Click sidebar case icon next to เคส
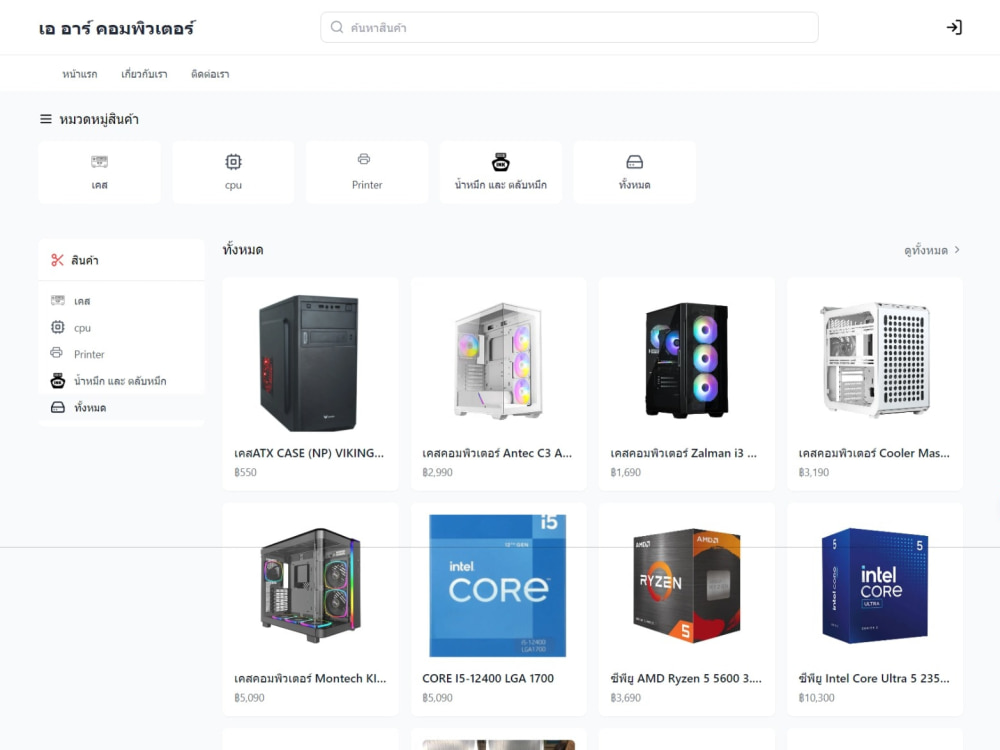Screen dimensions: 1000x750 pyautogui.click(x=57, y=300)
